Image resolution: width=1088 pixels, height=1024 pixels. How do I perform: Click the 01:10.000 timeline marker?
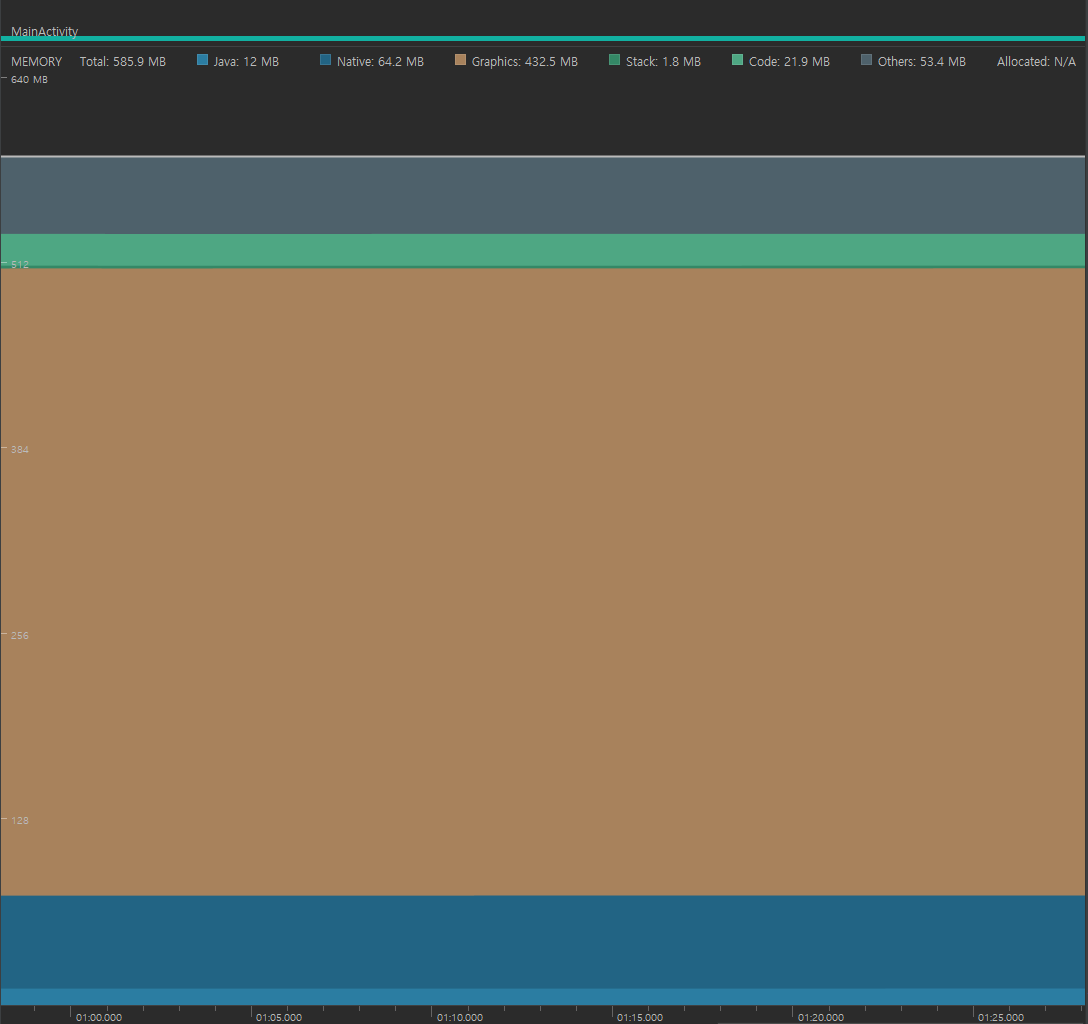tap(459, 1017)
